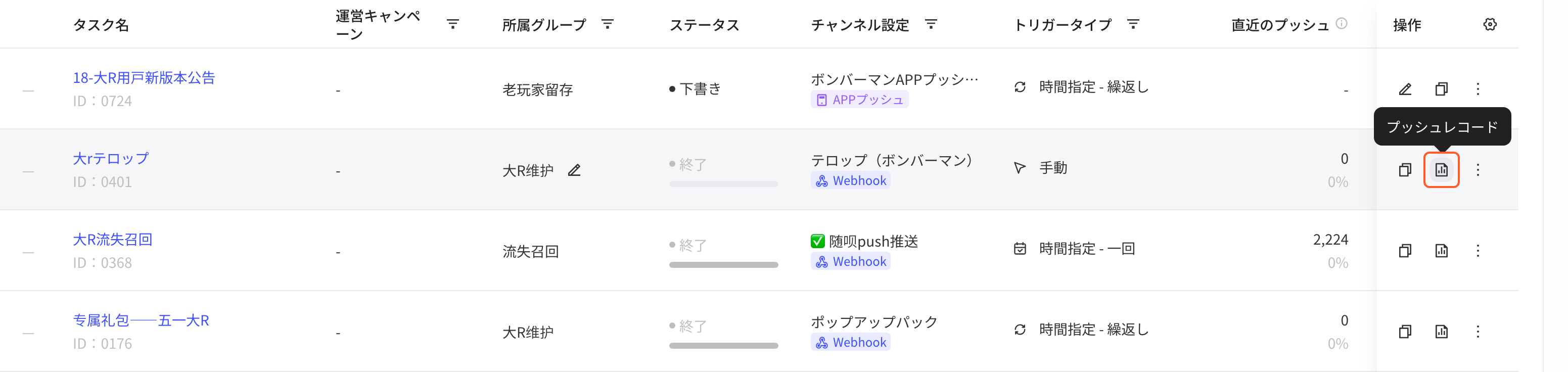The height and width of the screenshot is (372, 1568).
Task: Click the 大R流失召回 progress bar
Action: tap(723, 265)
